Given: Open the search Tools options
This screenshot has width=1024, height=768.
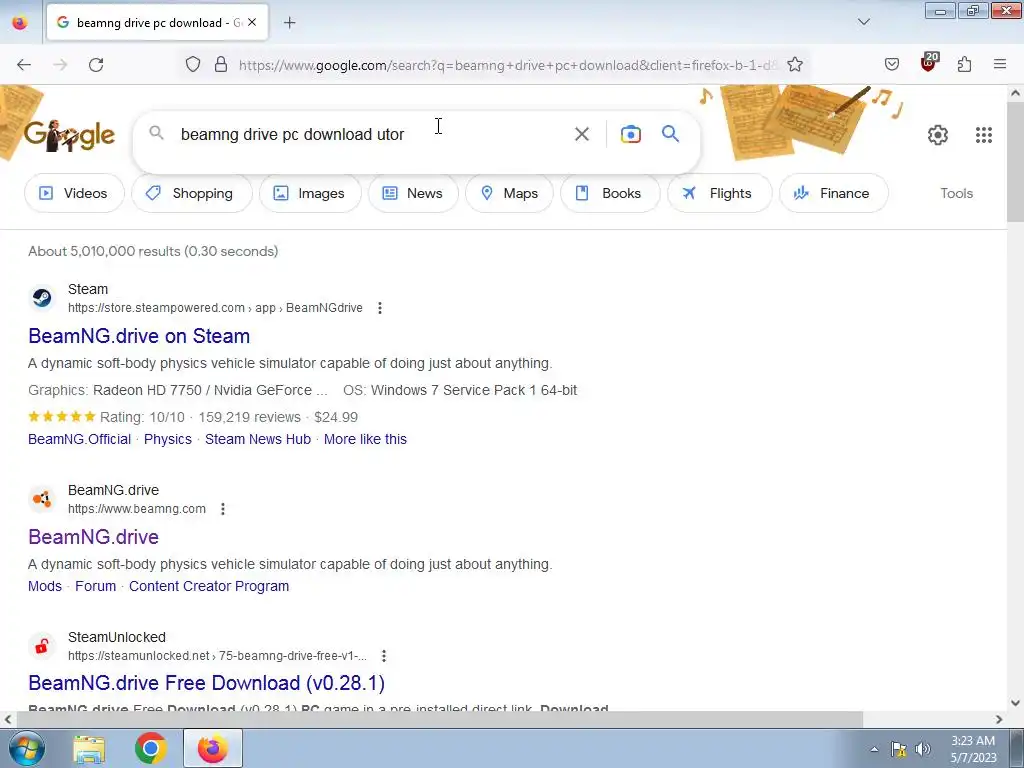Looking at the screenshot, I should click(956, 193).
